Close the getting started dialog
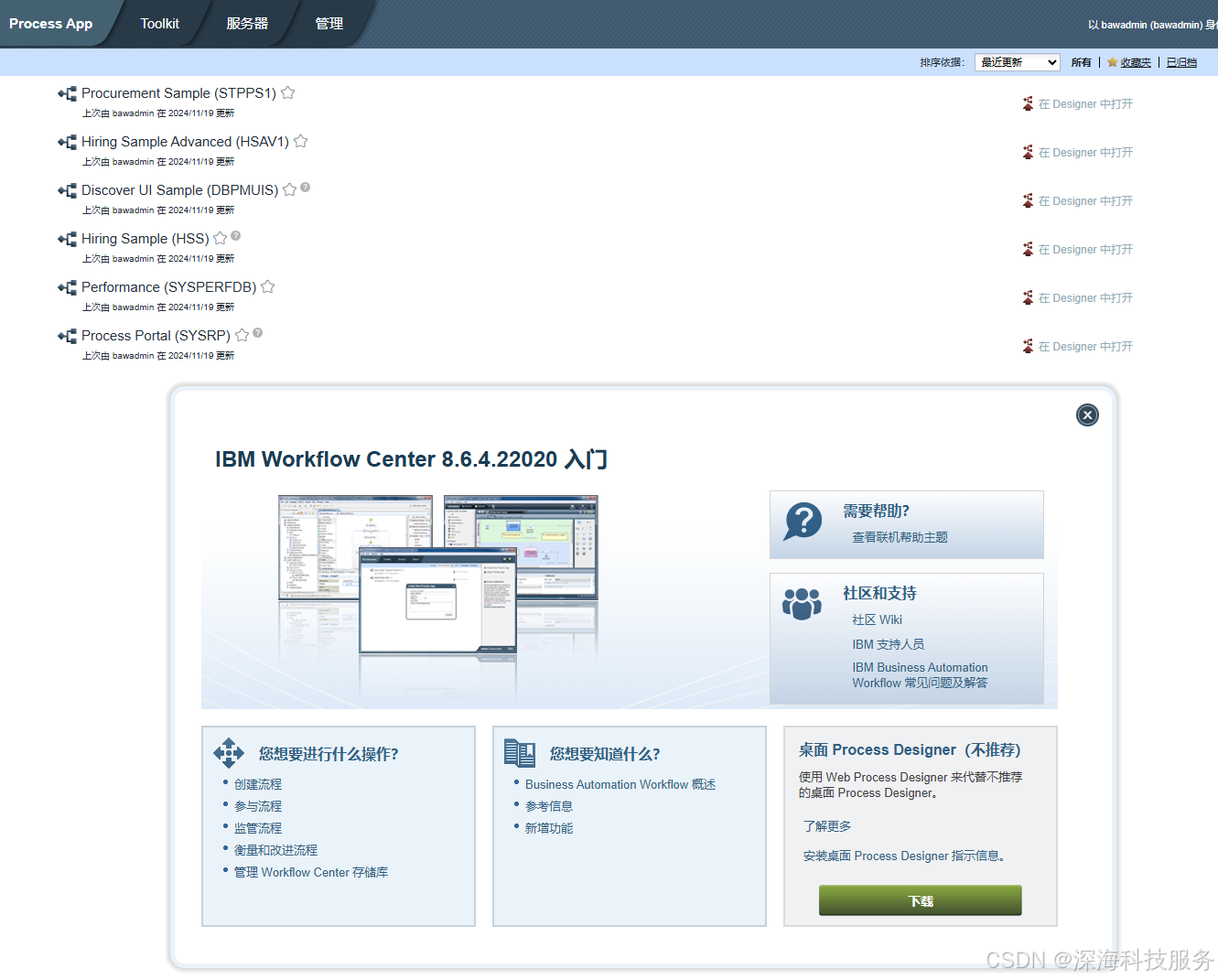1218x980 pixels. click(1087, 415)
